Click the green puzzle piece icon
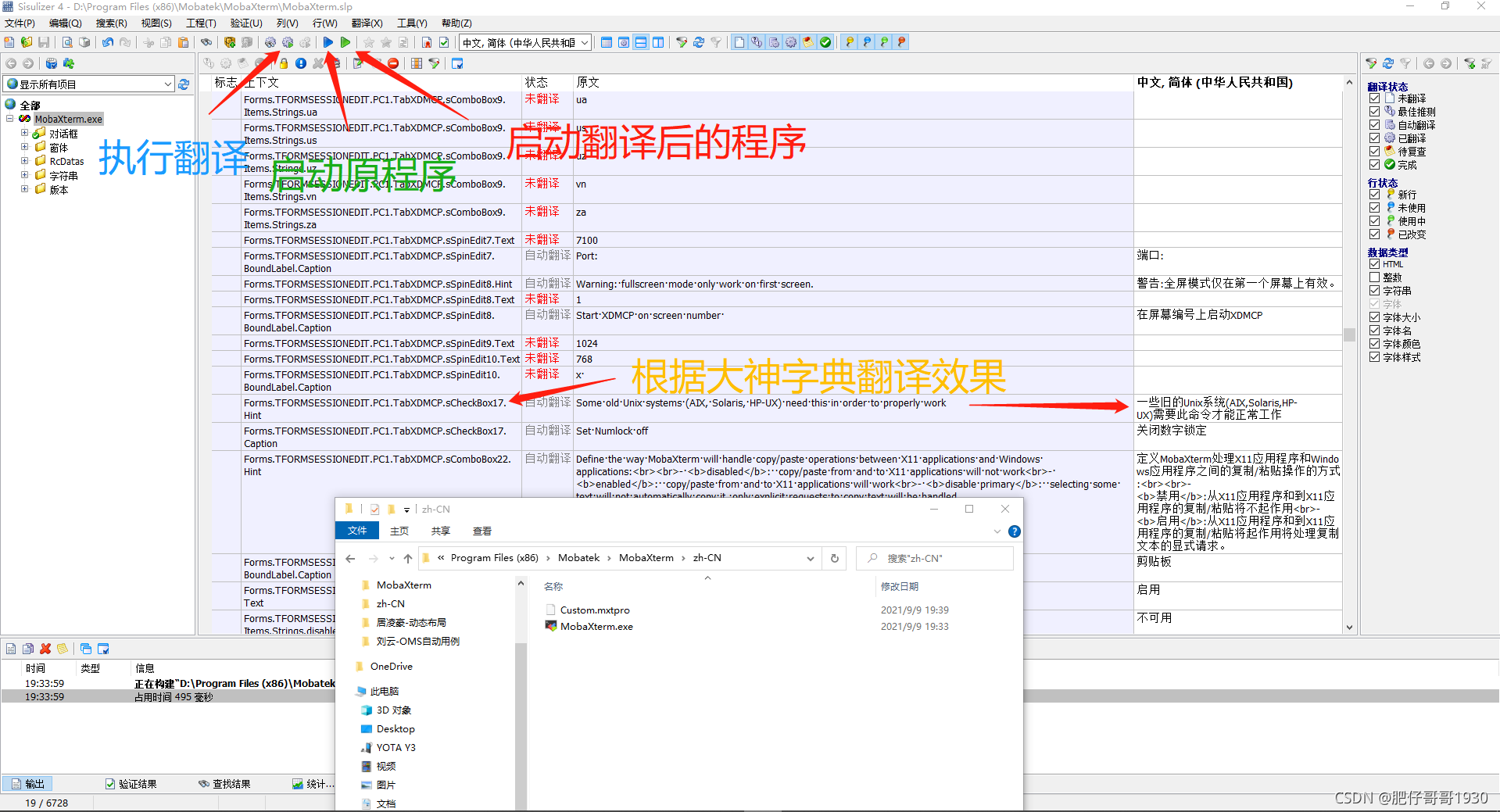The image size is (1500, 812). pos(69,63)
